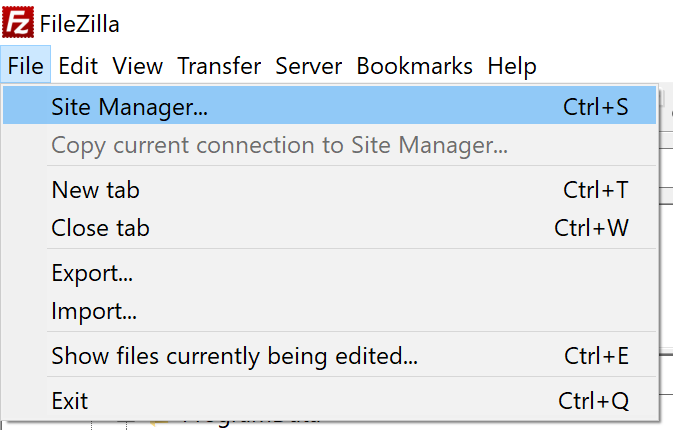Click the FileZilla window title text
The width and height of the screenshot is (673, 430).
click(x=79, y=24)
